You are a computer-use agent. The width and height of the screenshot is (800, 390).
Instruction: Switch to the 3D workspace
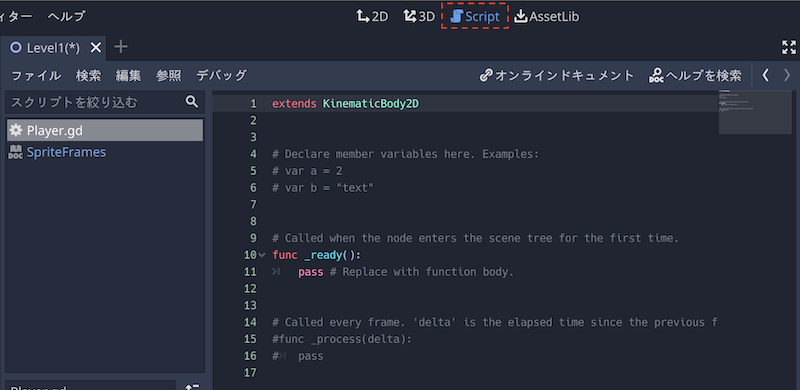click(x=419, y=16)
